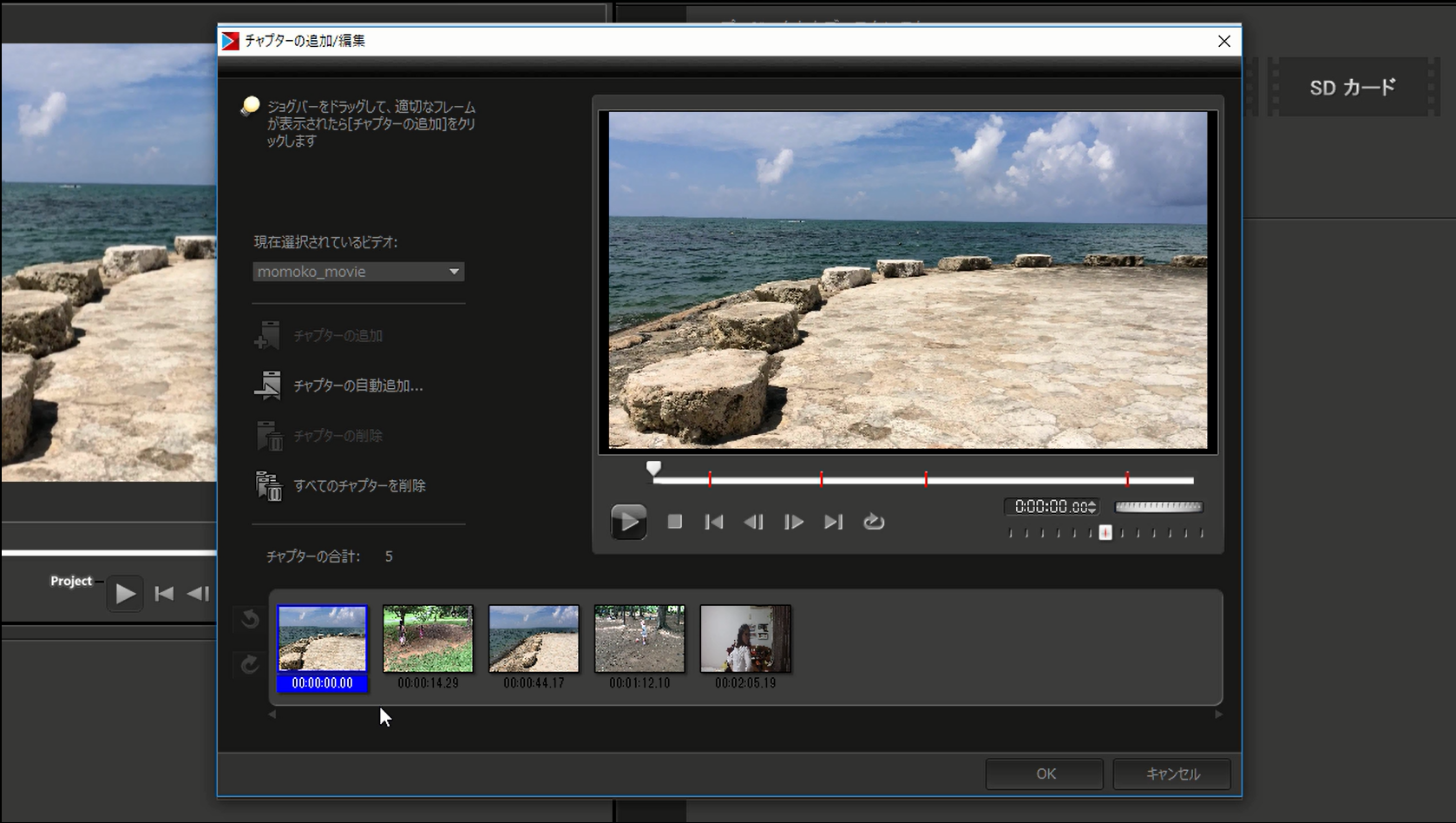Image resolution: width=1456 pixels, height=823 pixels.
Task: Select chapter thumbnail at 00:00:14.29
Action: pos(428,639)
